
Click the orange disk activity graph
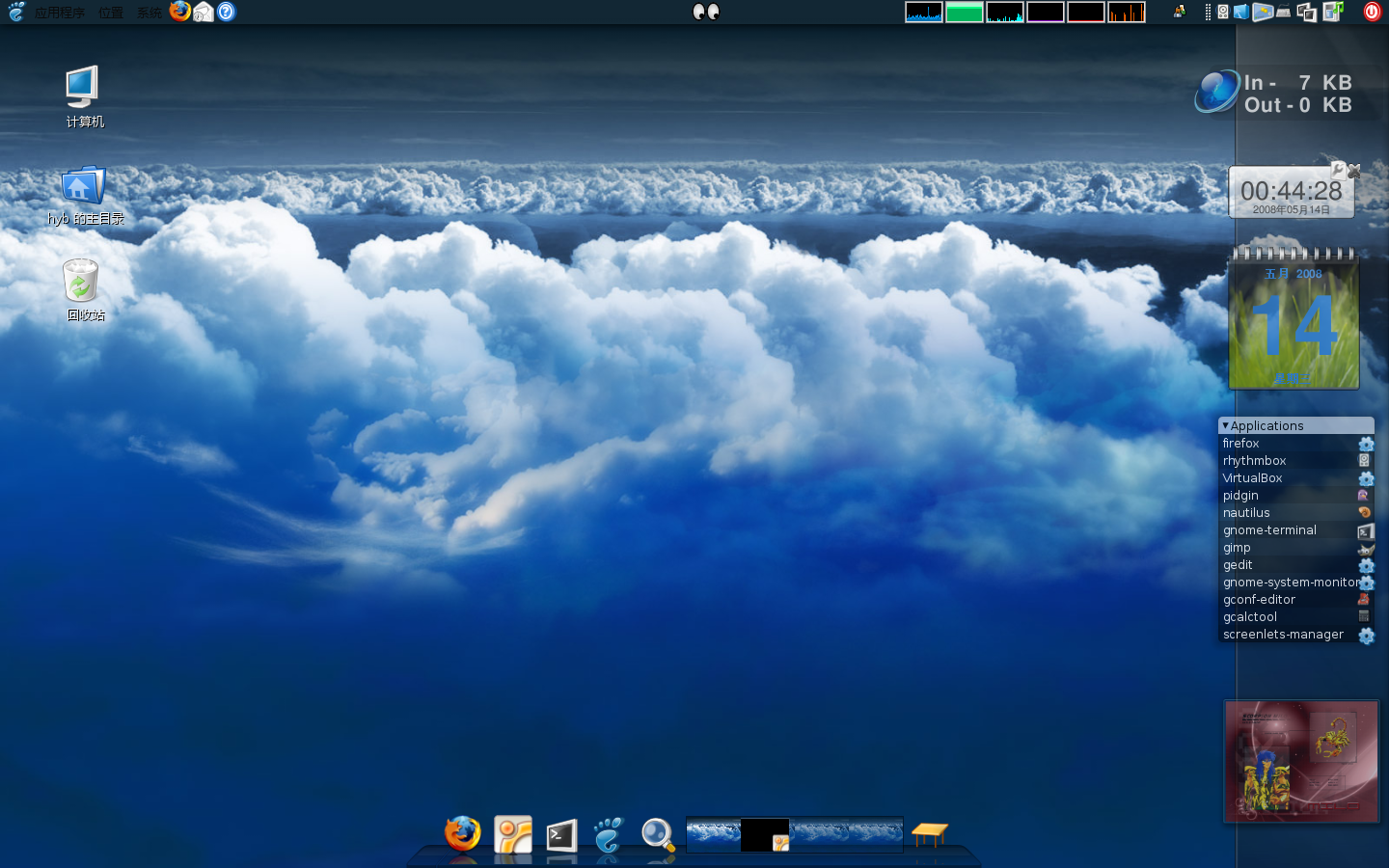pos(1127,12)
